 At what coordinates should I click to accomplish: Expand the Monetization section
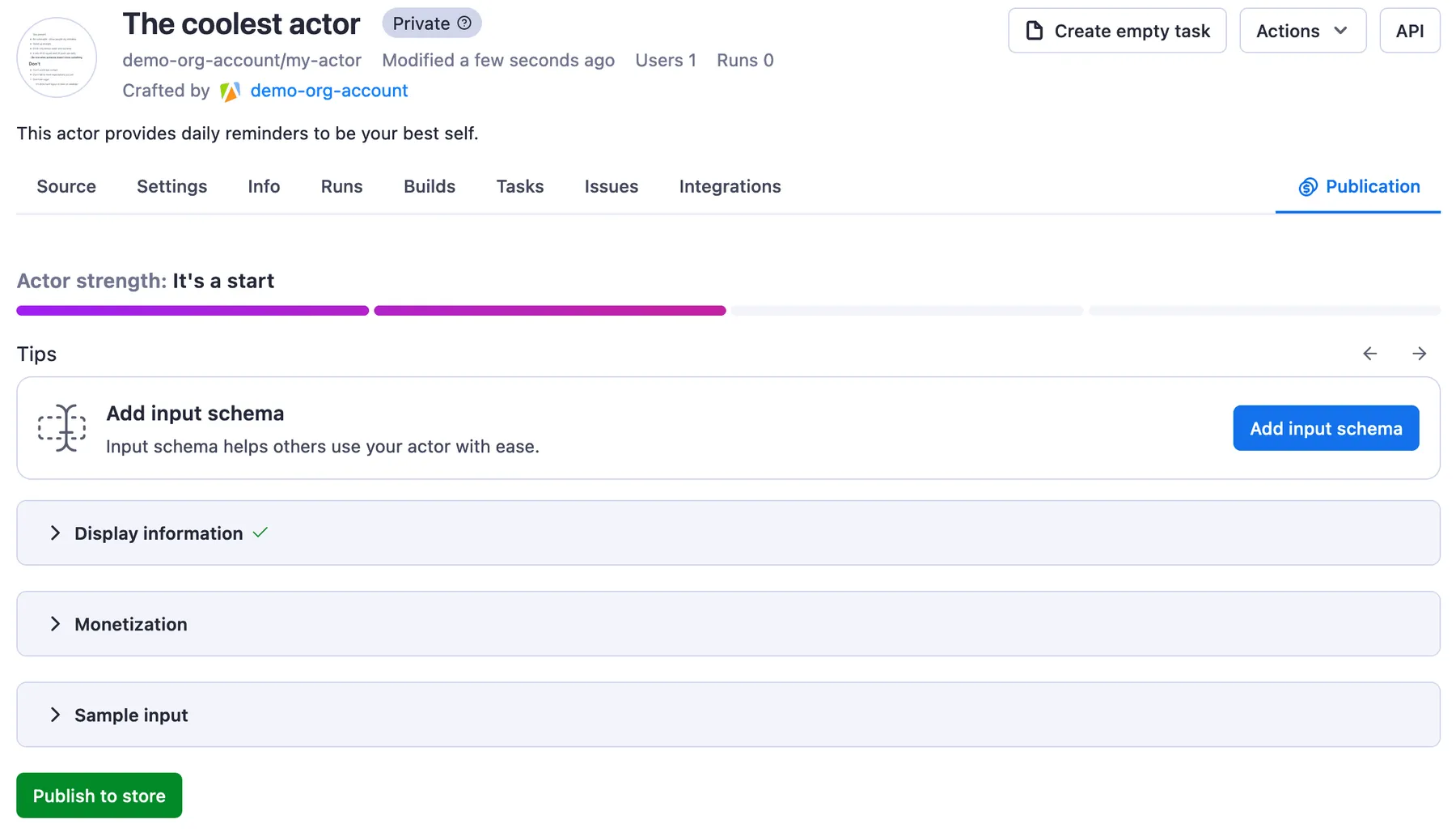point(728,624)
